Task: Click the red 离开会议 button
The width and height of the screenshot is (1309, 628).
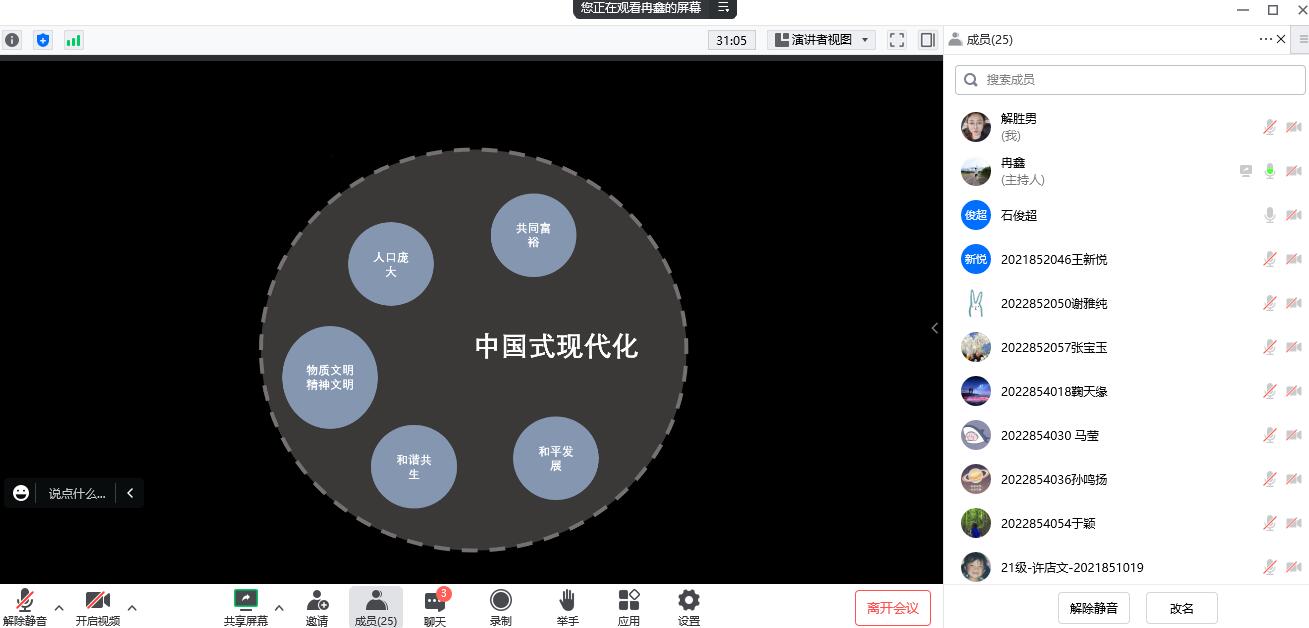Action: click(892, 607)
